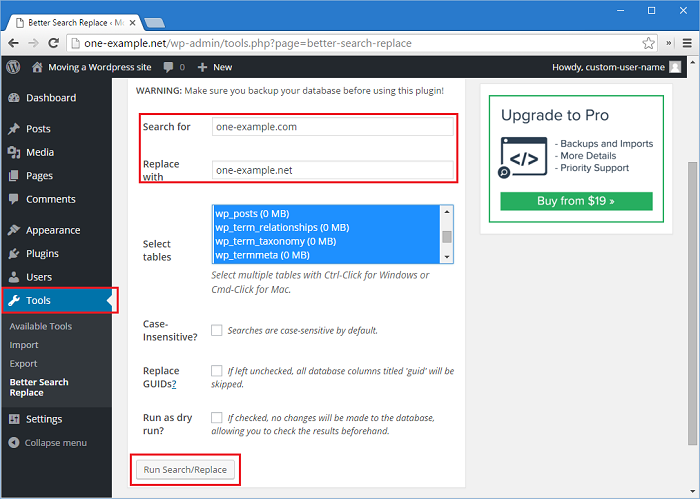Click the Replace with input field
The height and width of the screenshot is (499, 700).
point(333,170)
